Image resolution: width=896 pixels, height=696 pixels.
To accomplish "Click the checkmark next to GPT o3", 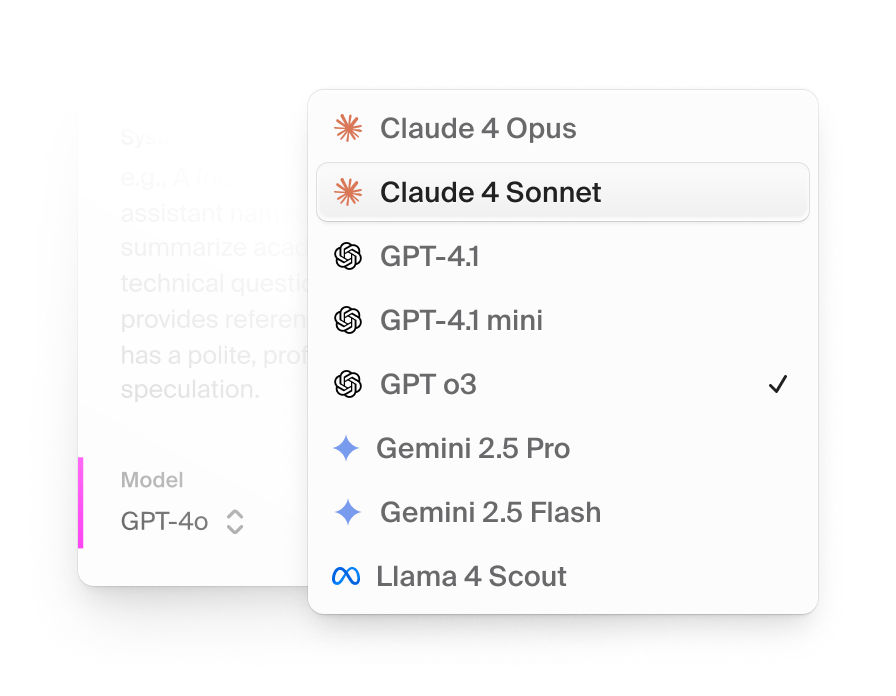I will [778, 384].
